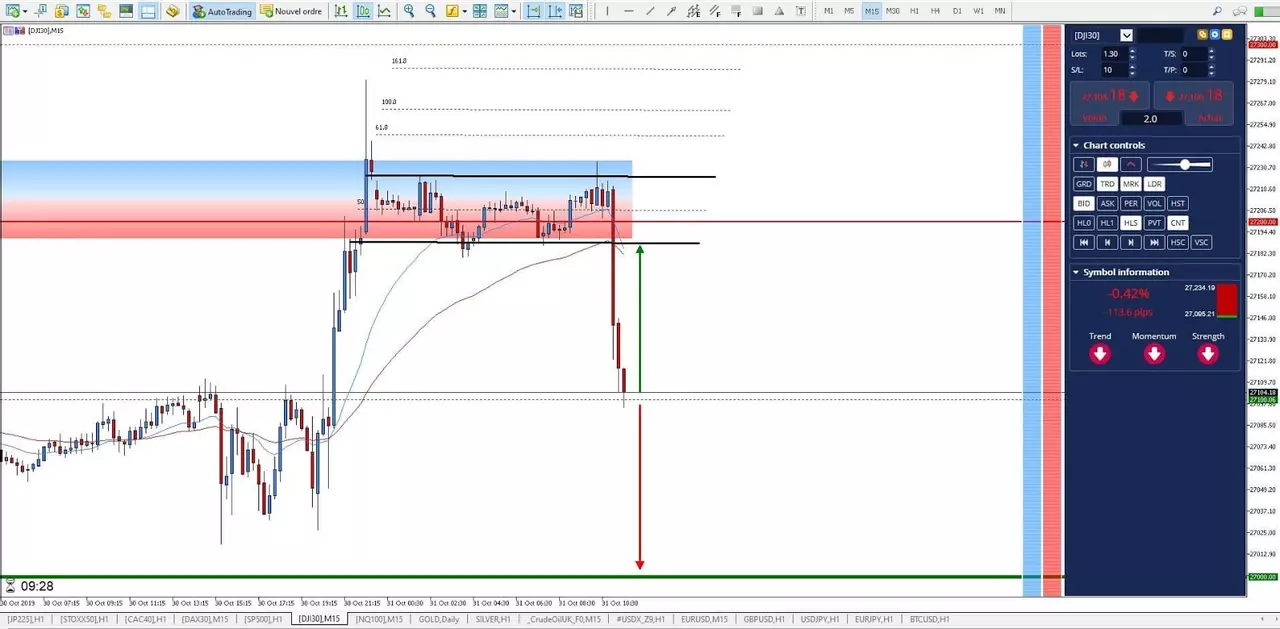Click the skip to chart end icon

(1154, 242)
